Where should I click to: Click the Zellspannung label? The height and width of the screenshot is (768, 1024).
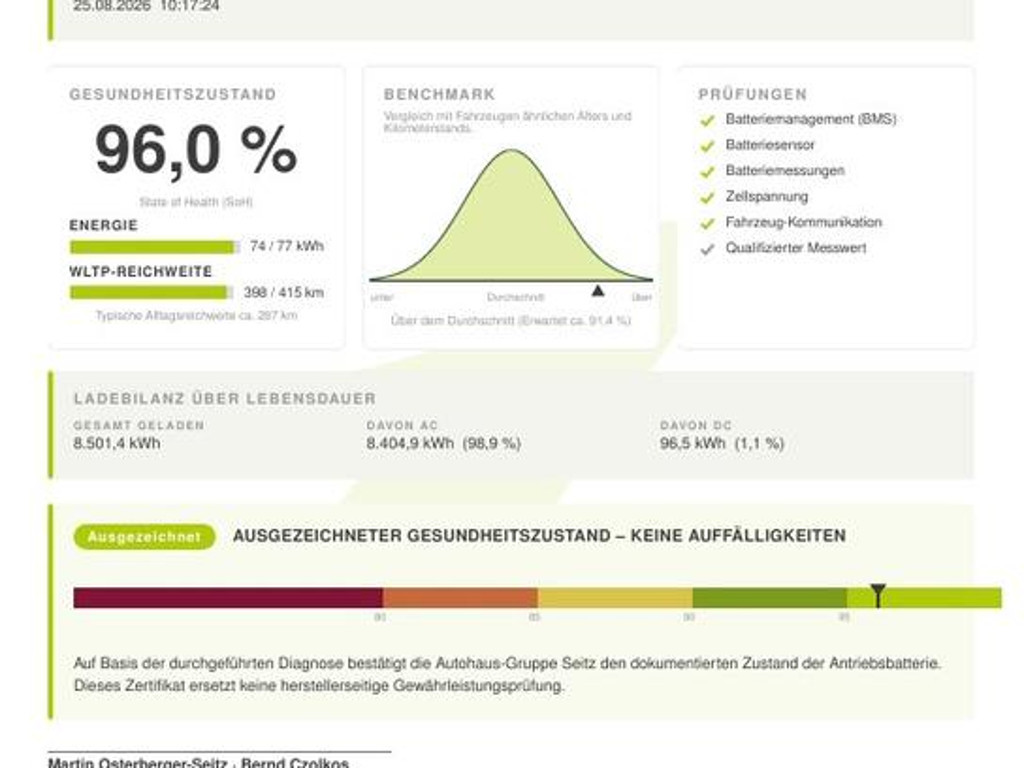coord(767,197)
